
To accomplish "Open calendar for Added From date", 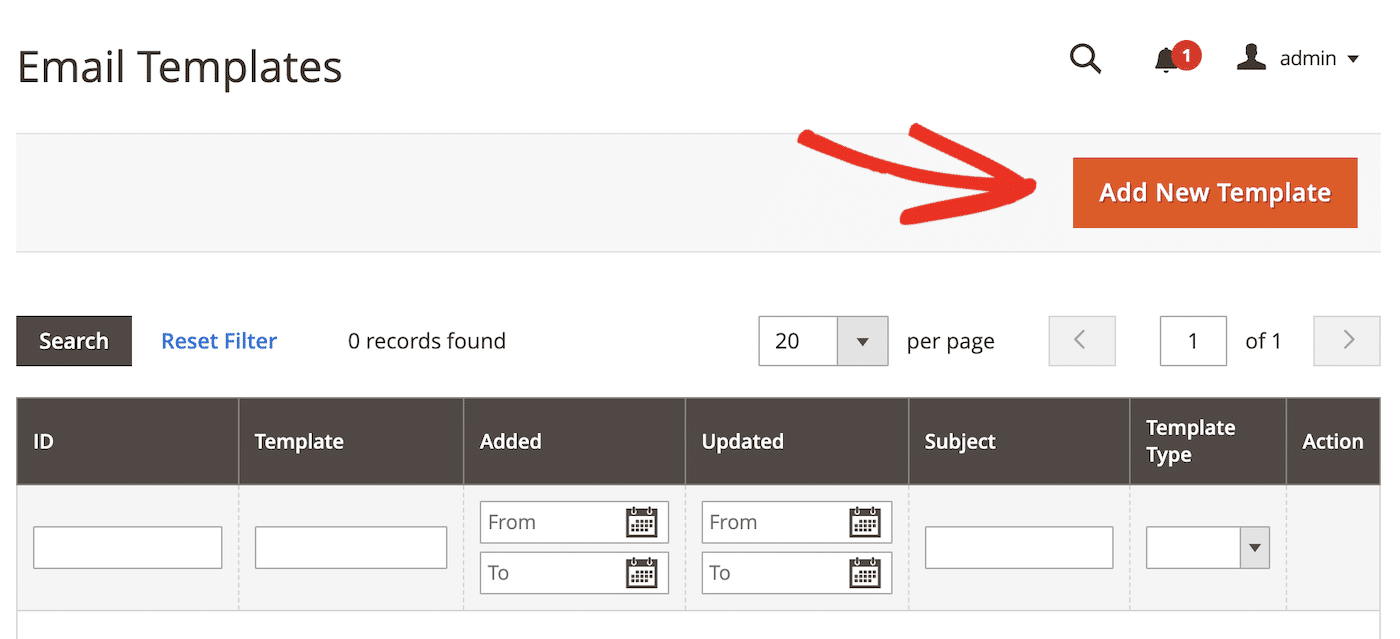I will coord(641,522).
